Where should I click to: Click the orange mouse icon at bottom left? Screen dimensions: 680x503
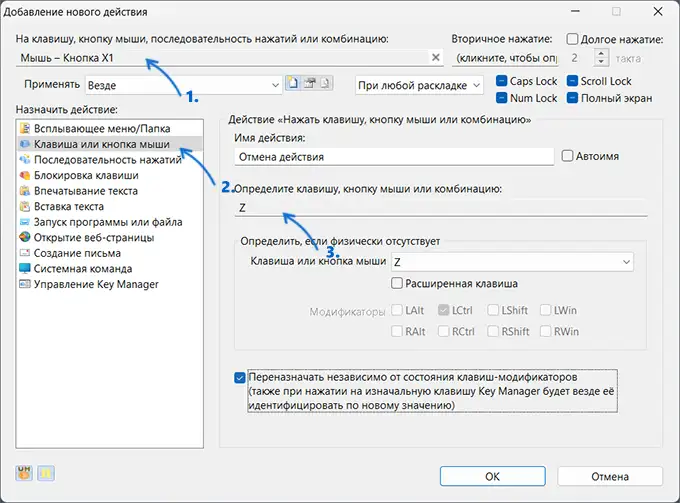tap(24, 473)
